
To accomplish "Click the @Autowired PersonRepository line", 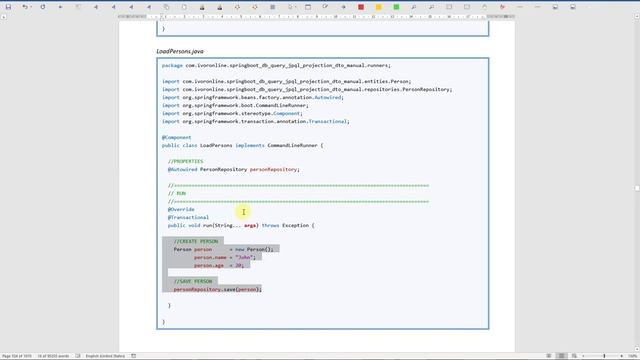I will (x=233, y=169).
